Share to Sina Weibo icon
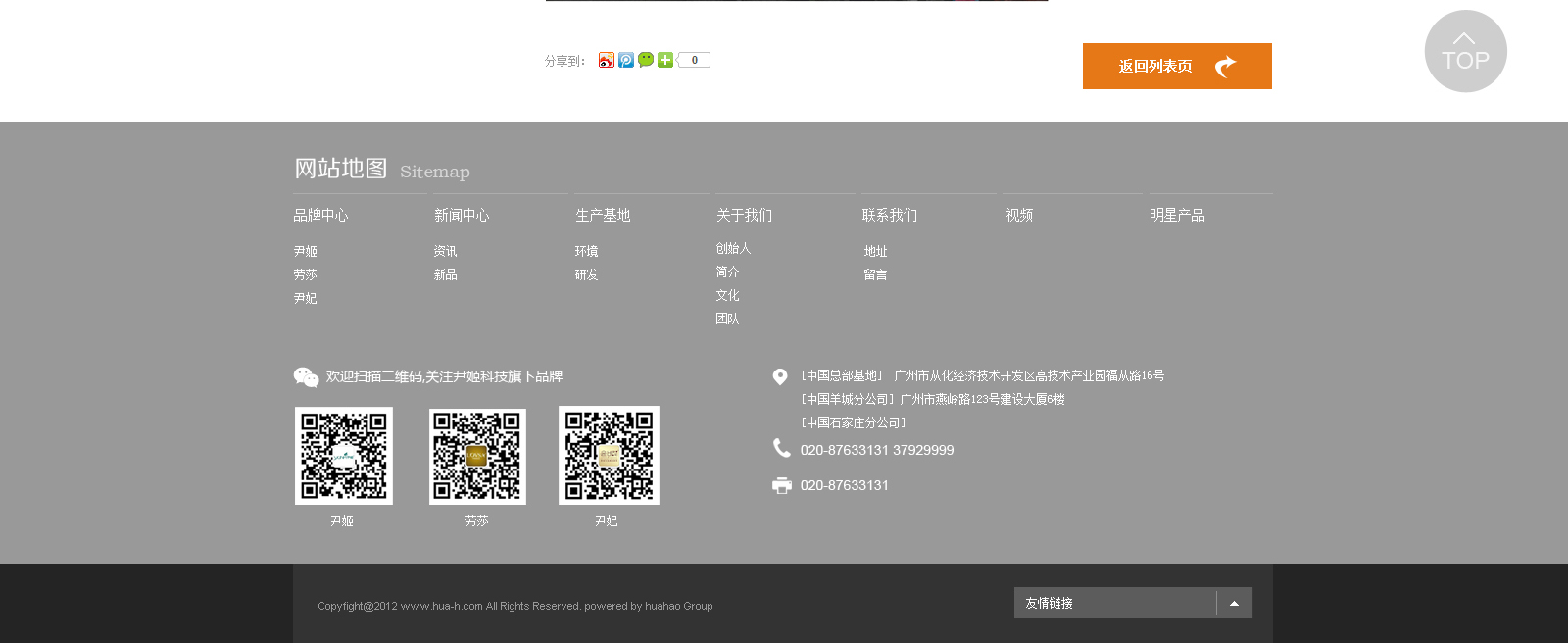The image size is (1568, 643). [607, 60]
